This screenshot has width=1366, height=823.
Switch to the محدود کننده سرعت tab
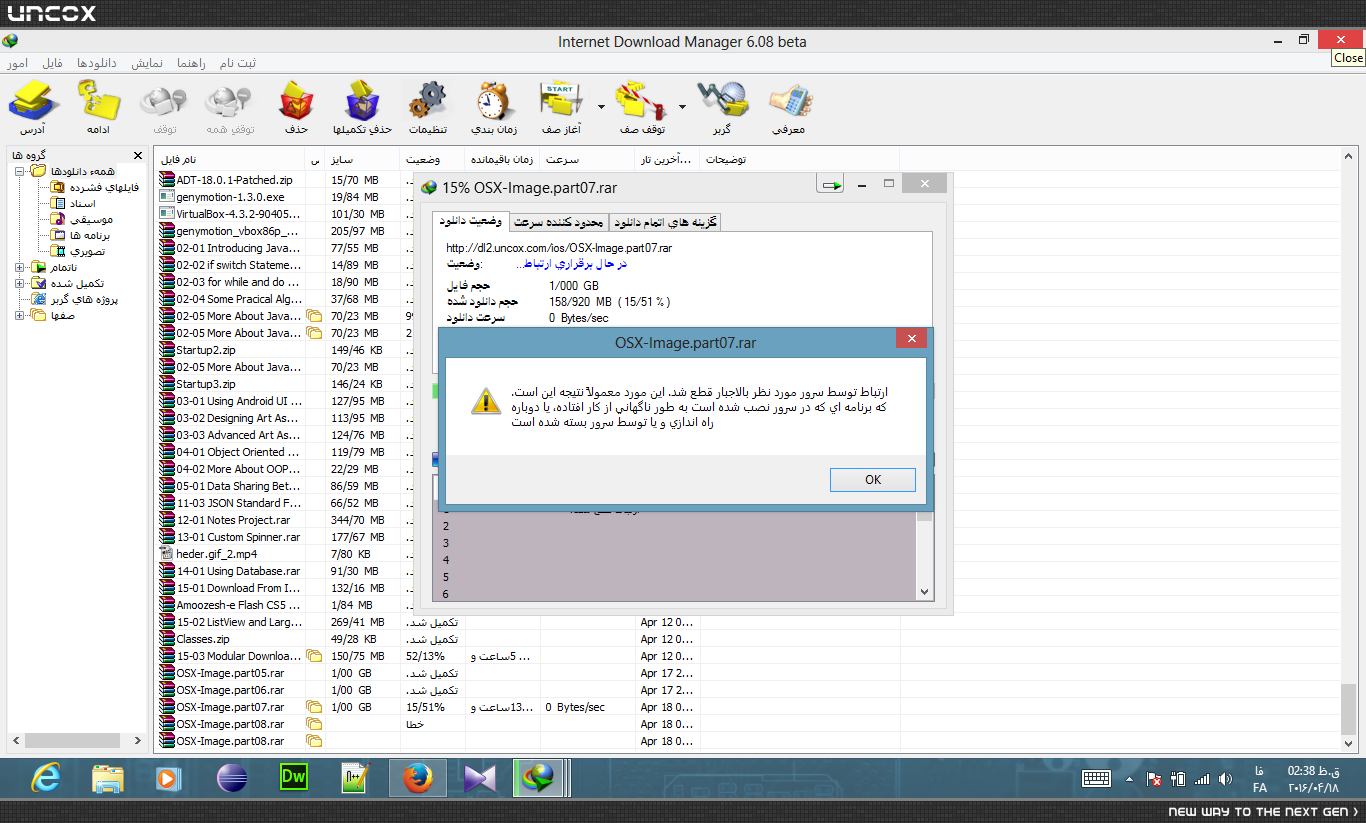(x=559, y=222)
